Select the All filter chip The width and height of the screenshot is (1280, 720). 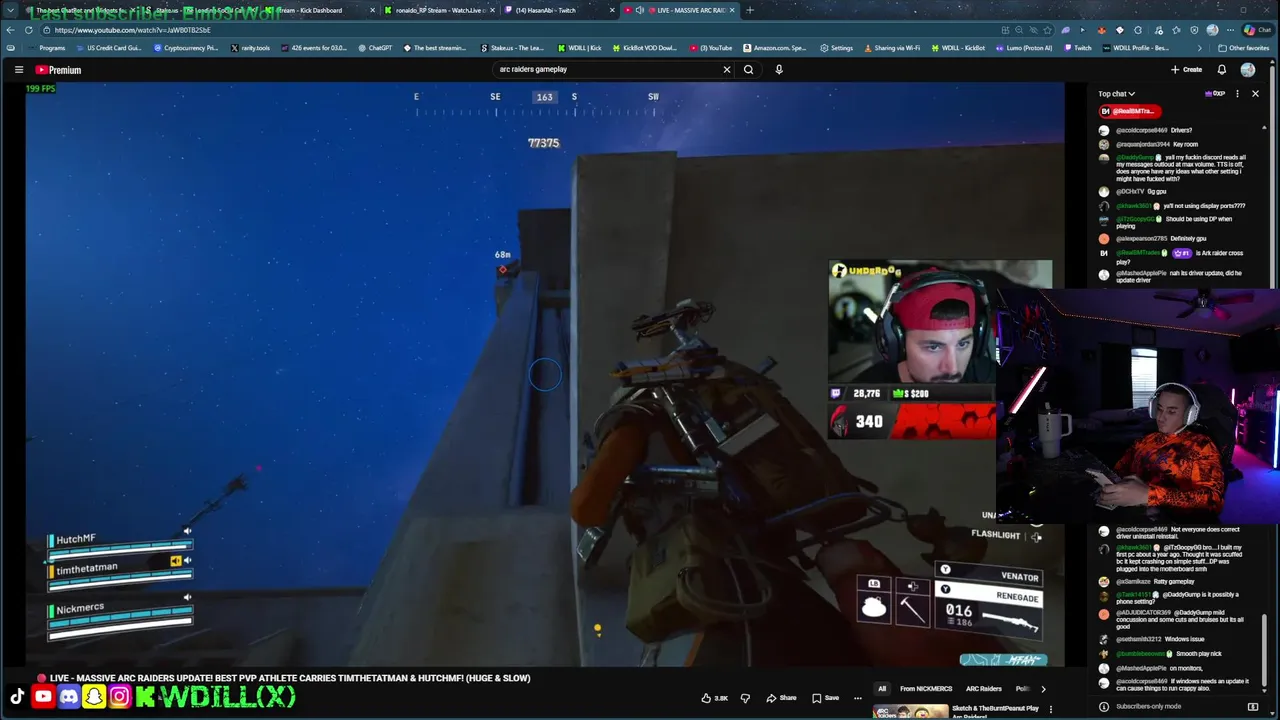click(882, 688)
